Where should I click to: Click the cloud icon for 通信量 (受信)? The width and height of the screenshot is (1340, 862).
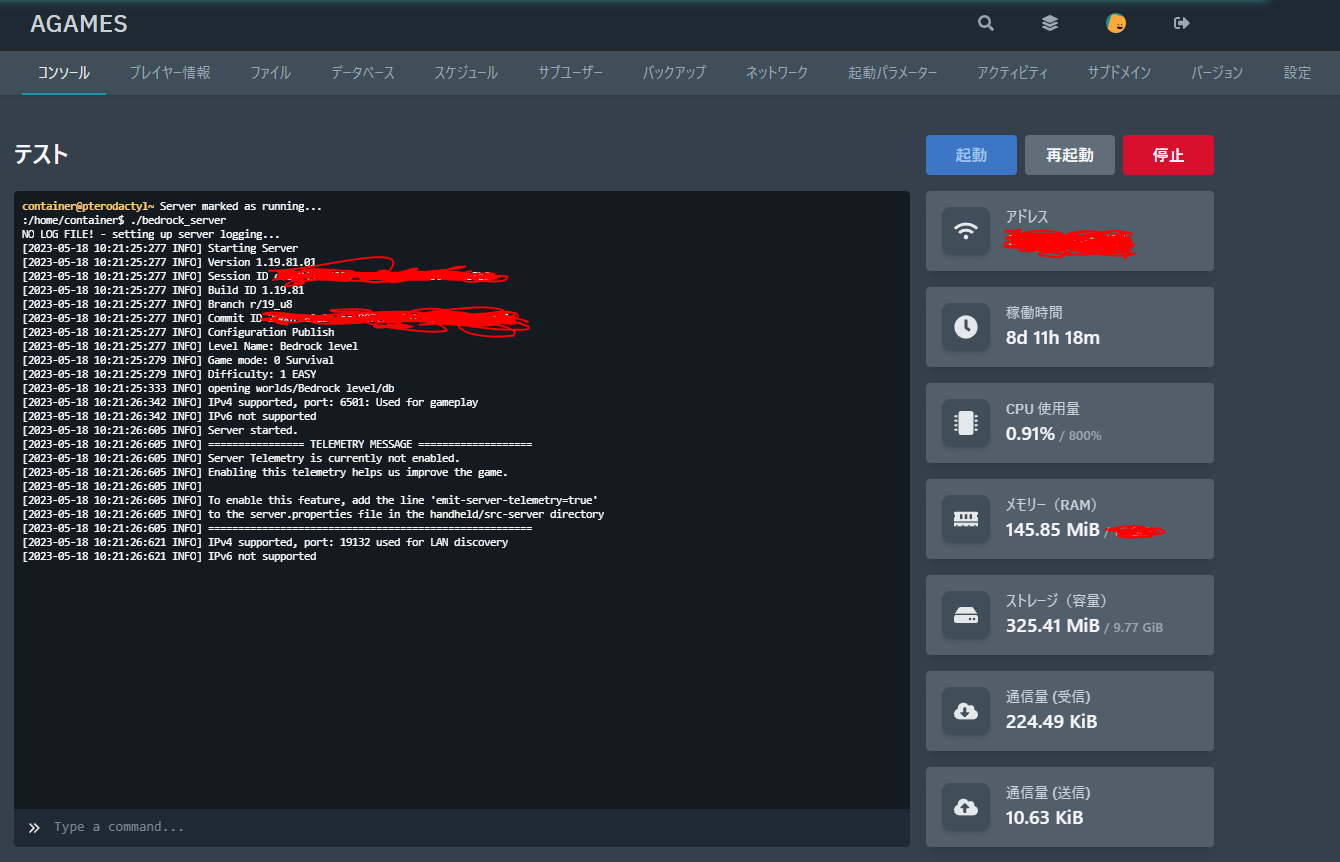point(965,711)
